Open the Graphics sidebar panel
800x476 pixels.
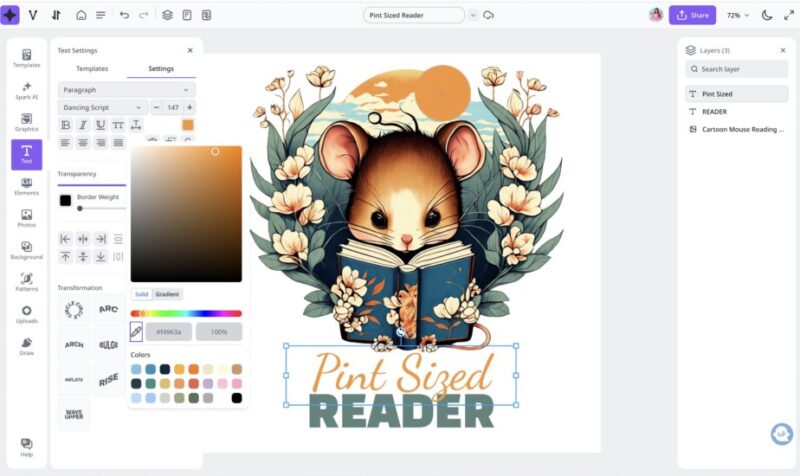tap(27, 122)
